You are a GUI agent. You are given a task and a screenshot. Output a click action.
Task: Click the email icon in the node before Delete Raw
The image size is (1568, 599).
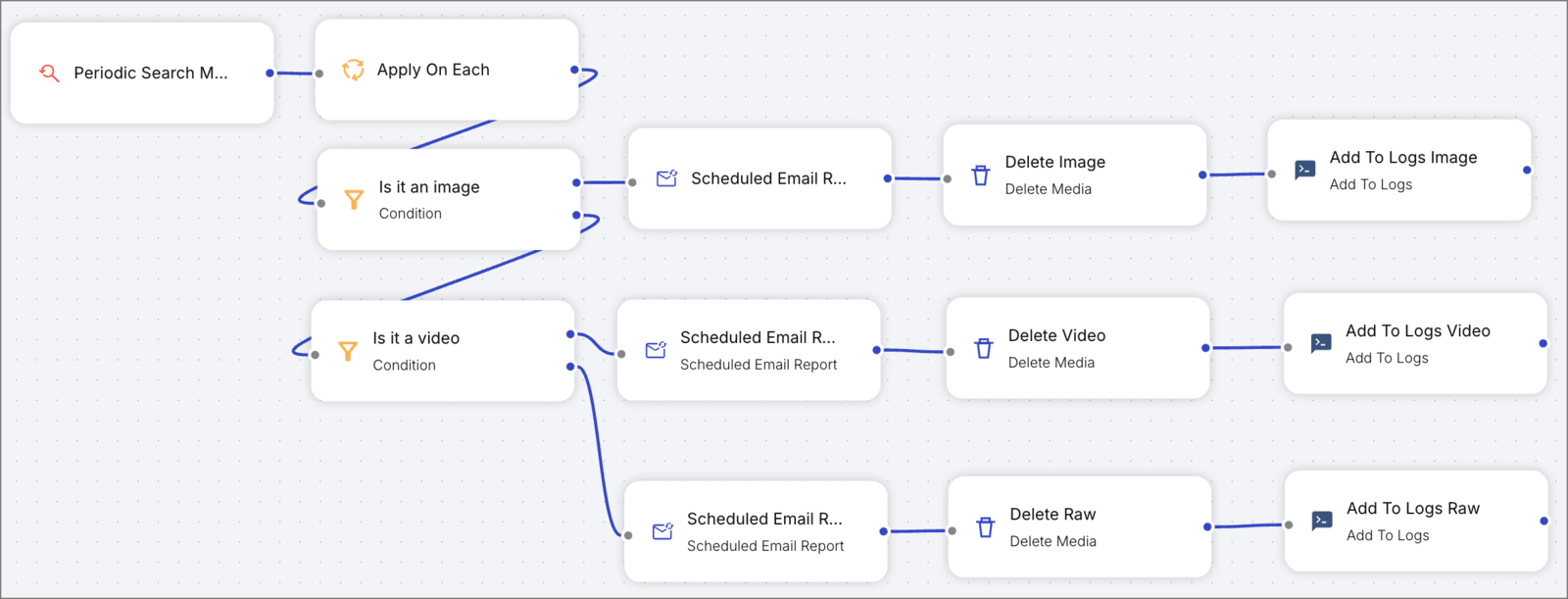pyautogui.click(x=662, y=531)
